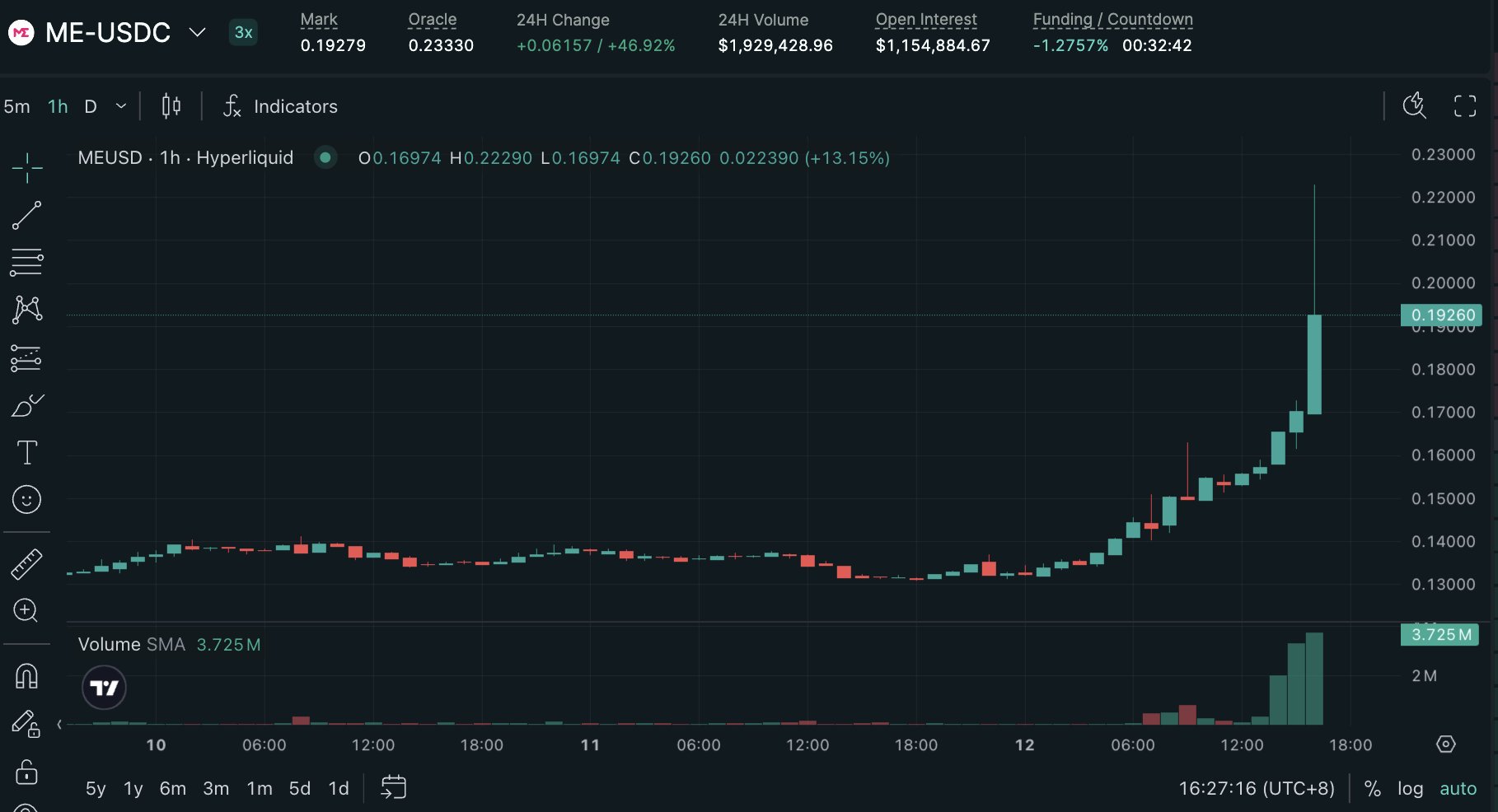Click the Oracle price value 0.23330

click(x=441, y=45)
